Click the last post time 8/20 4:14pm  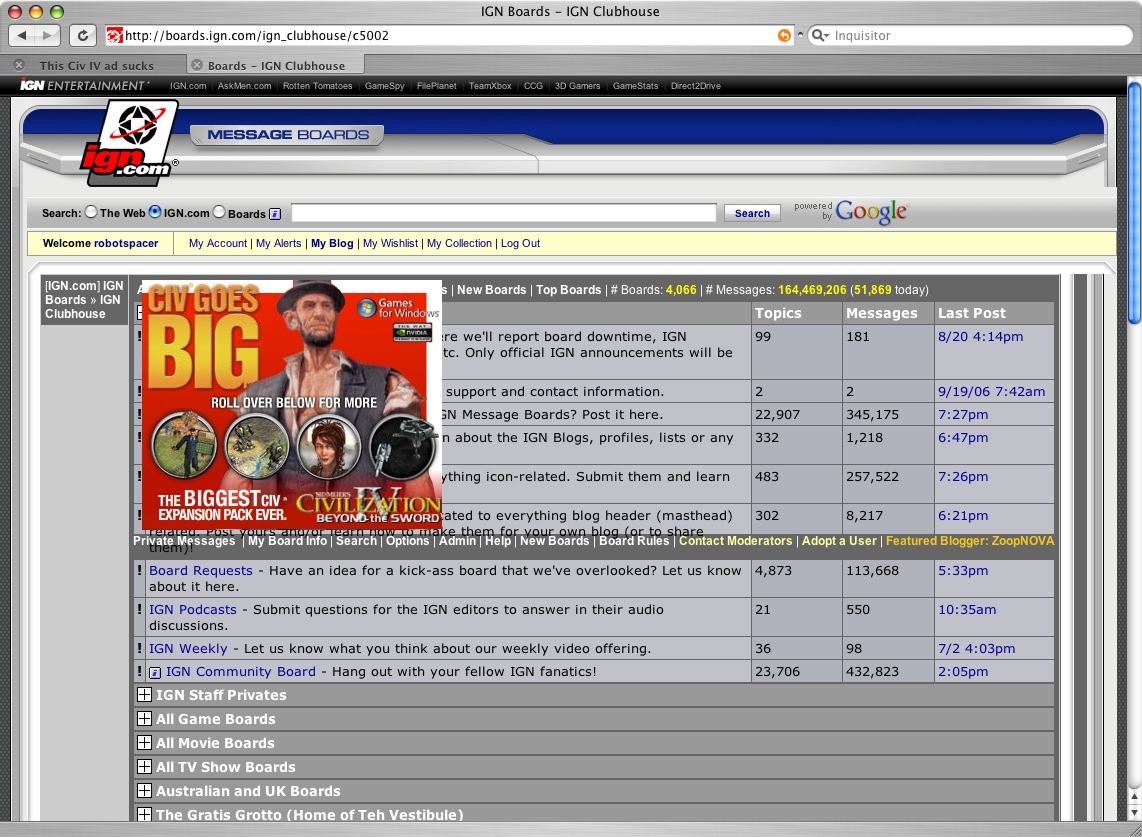pyautogui.click(x=980, y=337)
